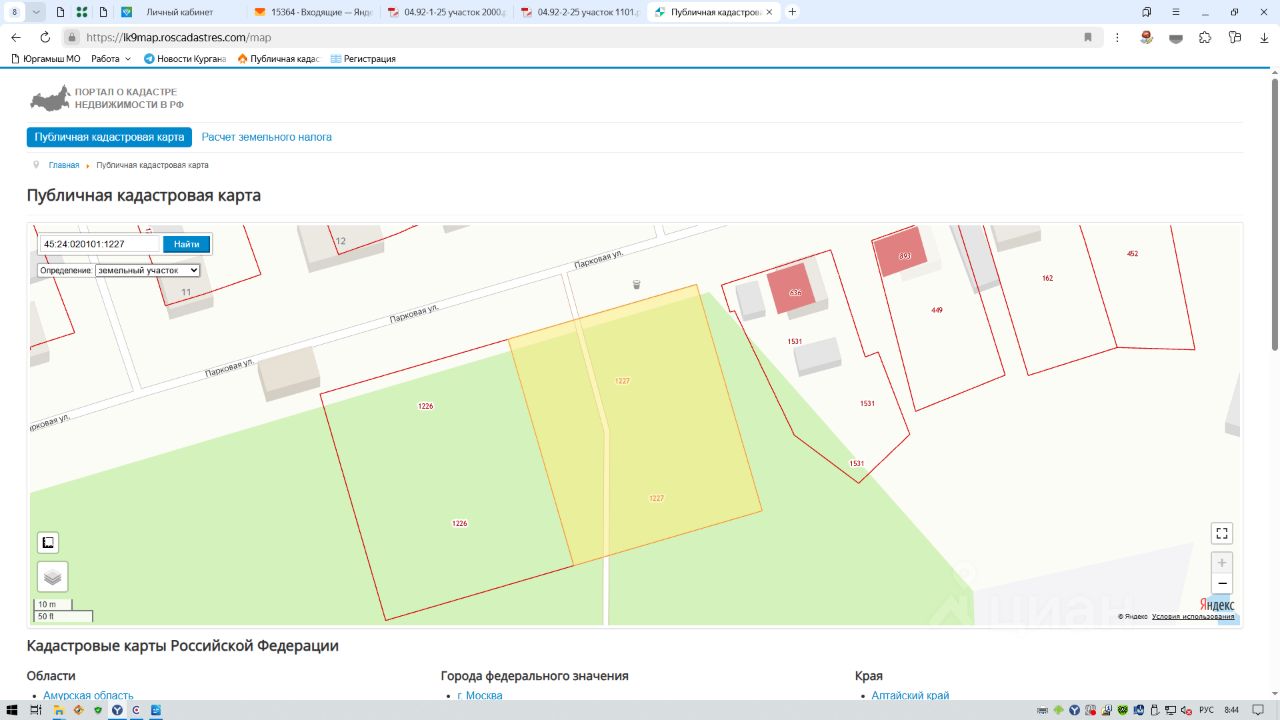Screen dimensions: 1280x720
Task: Open the map layers selector
Action: 53,577
